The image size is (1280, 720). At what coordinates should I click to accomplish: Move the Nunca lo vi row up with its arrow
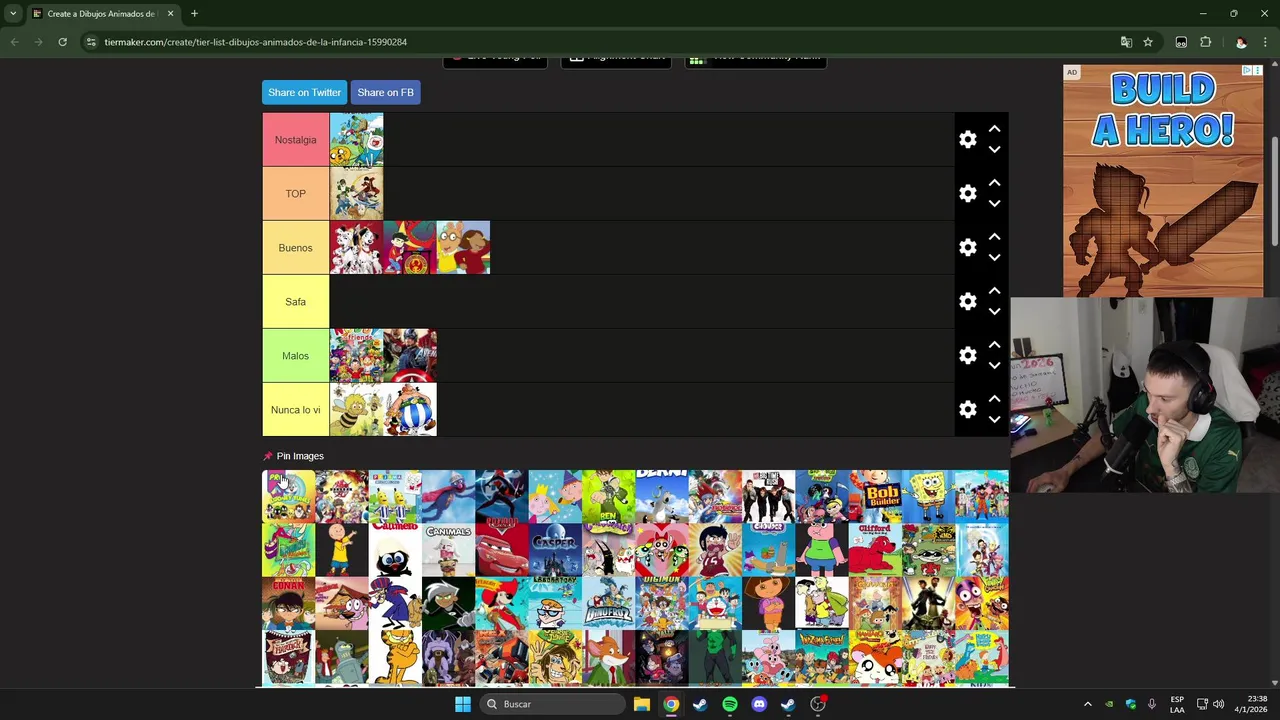tap(994, 399)
